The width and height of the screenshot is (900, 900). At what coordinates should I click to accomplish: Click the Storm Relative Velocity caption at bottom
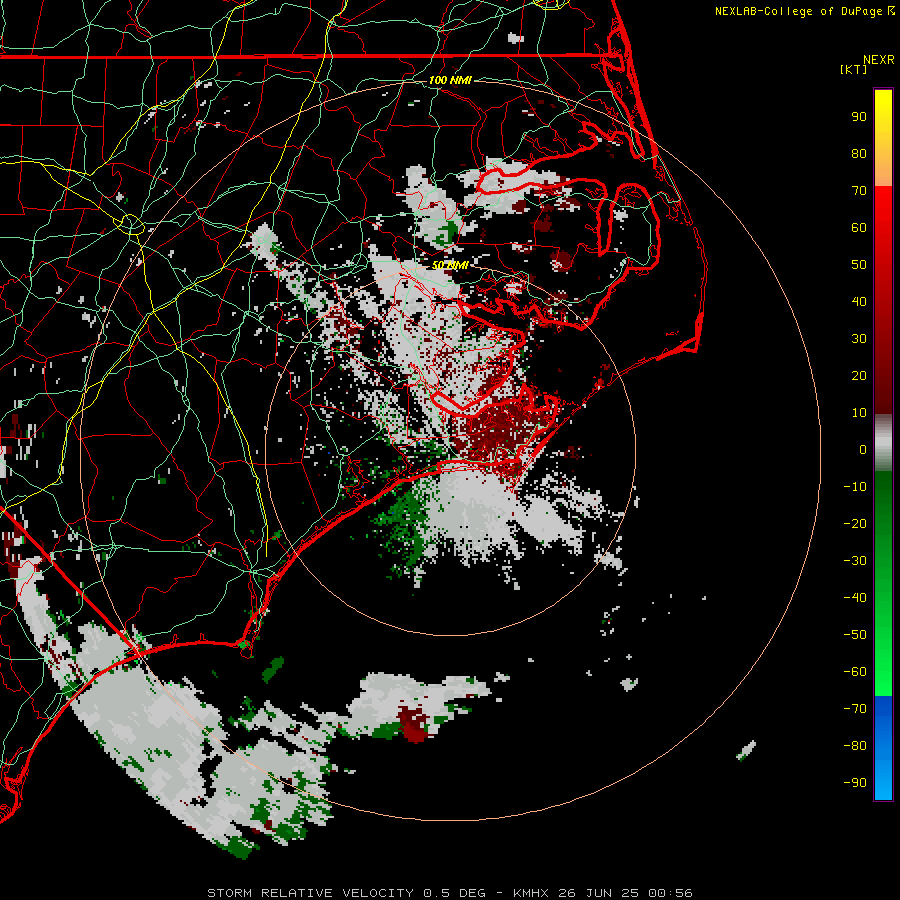click(x=449, y=893)
